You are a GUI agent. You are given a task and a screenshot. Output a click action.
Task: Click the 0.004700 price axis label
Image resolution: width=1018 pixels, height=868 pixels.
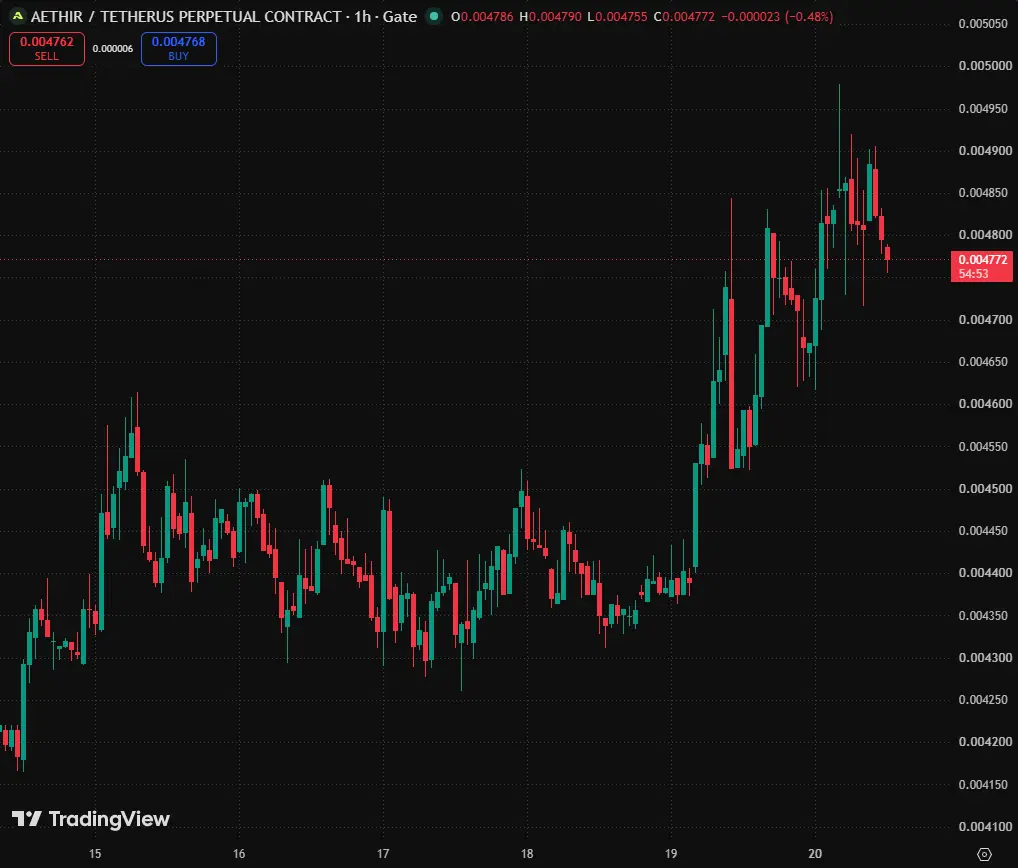pyautogui.click(x=985, y=319)
